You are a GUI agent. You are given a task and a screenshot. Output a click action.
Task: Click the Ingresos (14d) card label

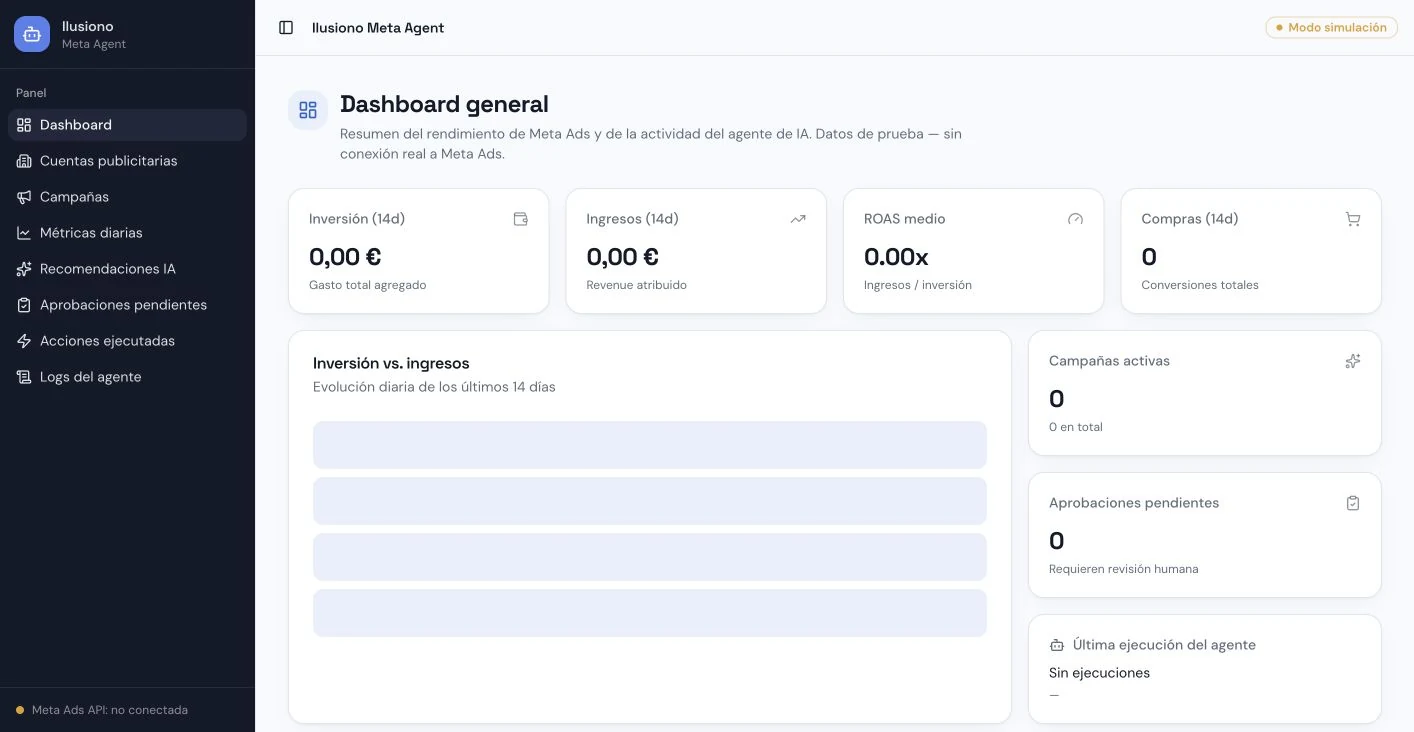632,219
